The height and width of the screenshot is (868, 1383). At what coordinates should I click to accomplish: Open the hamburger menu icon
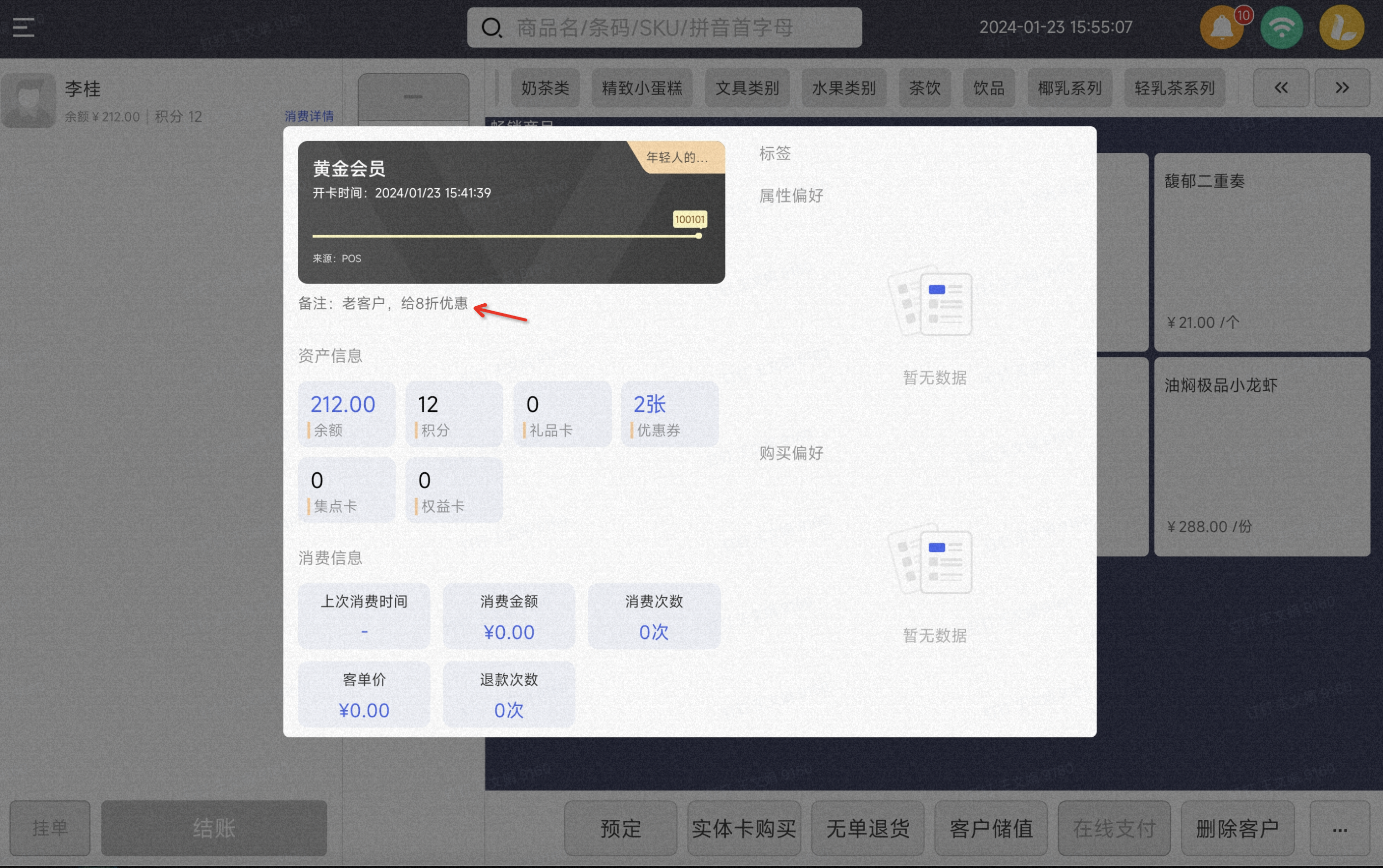(x=24, y=28)
